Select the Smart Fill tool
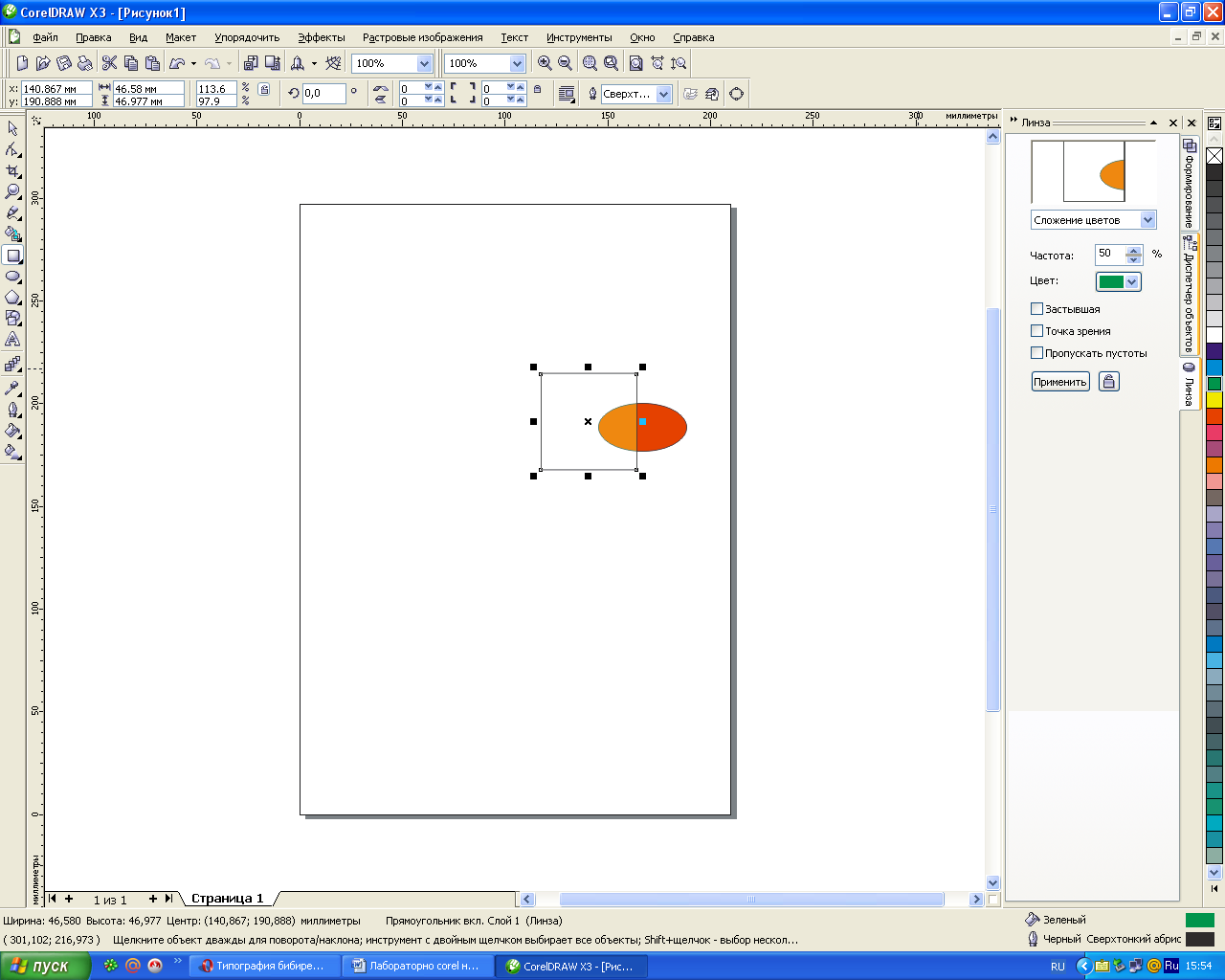Screen dimensions: 1225x980 [x=12, y=234]
